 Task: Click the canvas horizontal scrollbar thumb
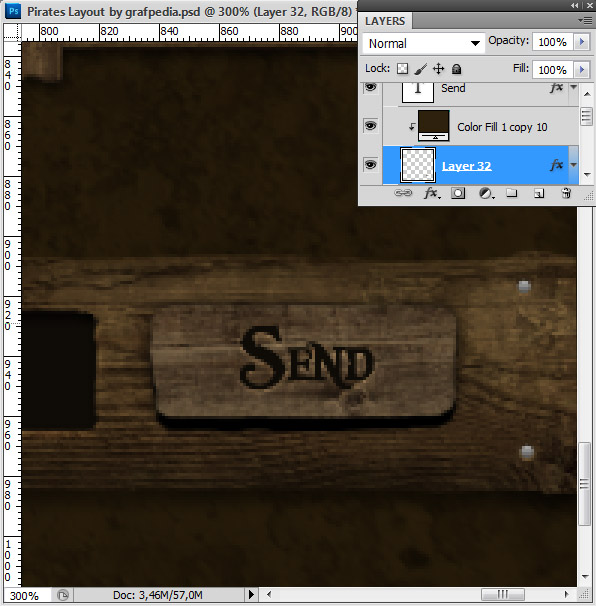tap(502, 594)
